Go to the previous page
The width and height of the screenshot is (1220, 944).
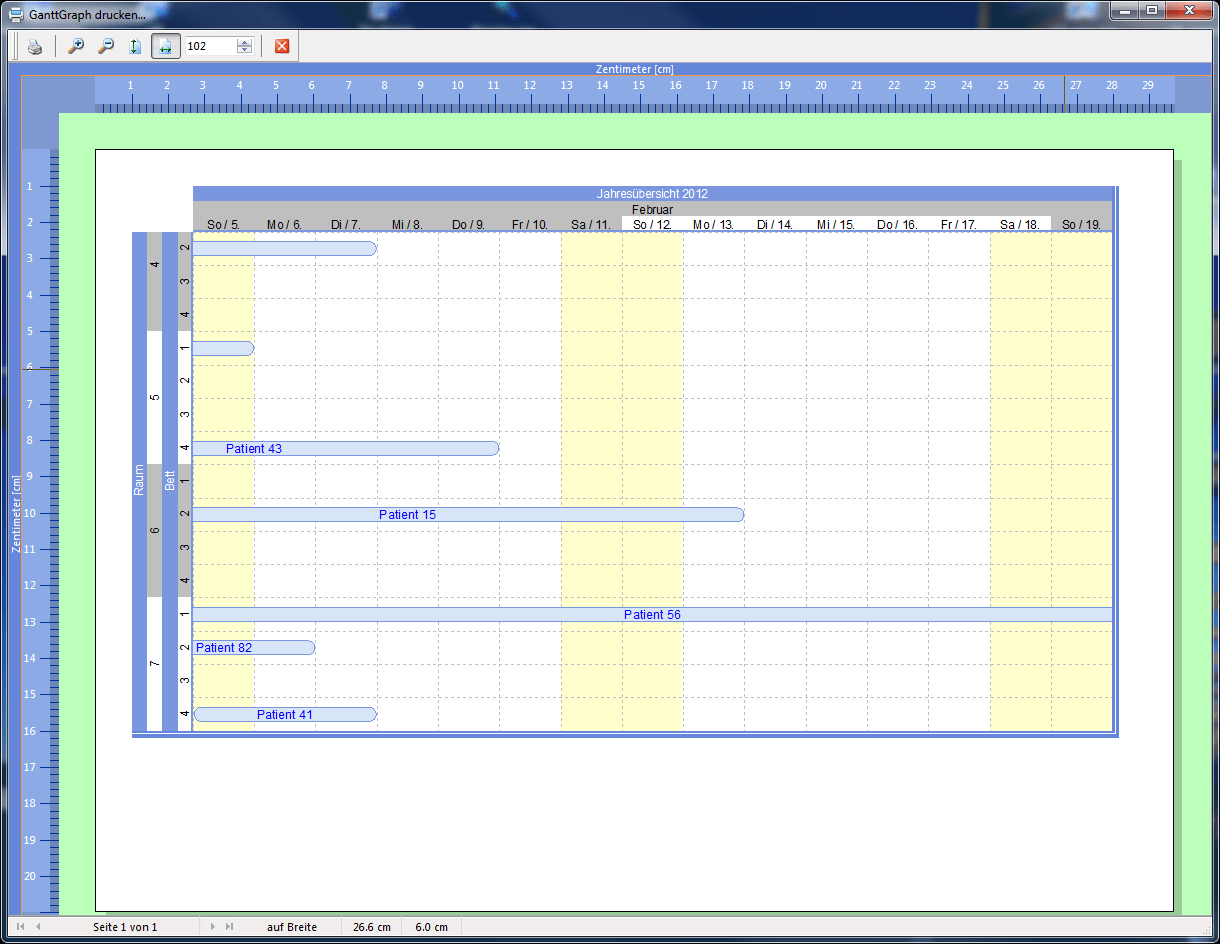click(39, 927)
